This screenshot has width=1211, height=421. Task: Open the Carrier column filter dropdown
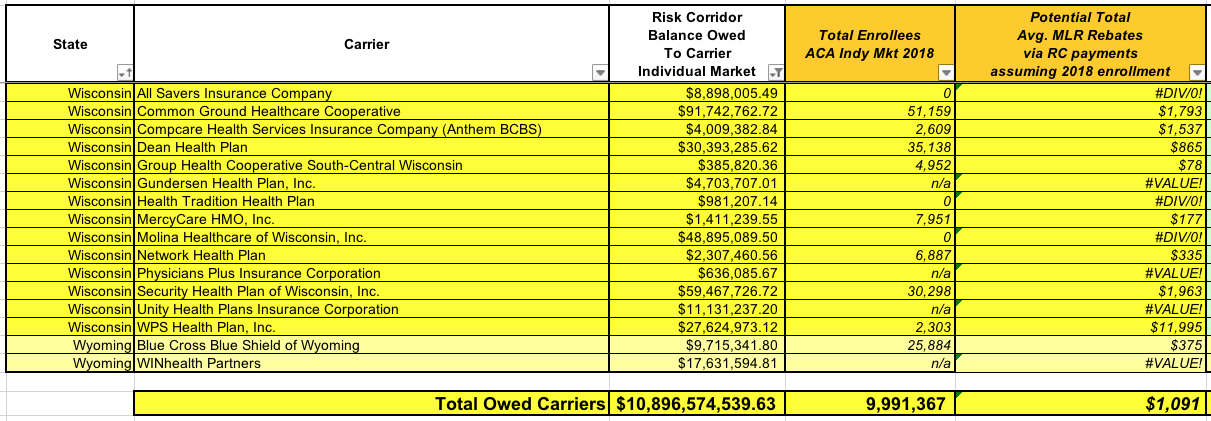[x=599, y=73]
